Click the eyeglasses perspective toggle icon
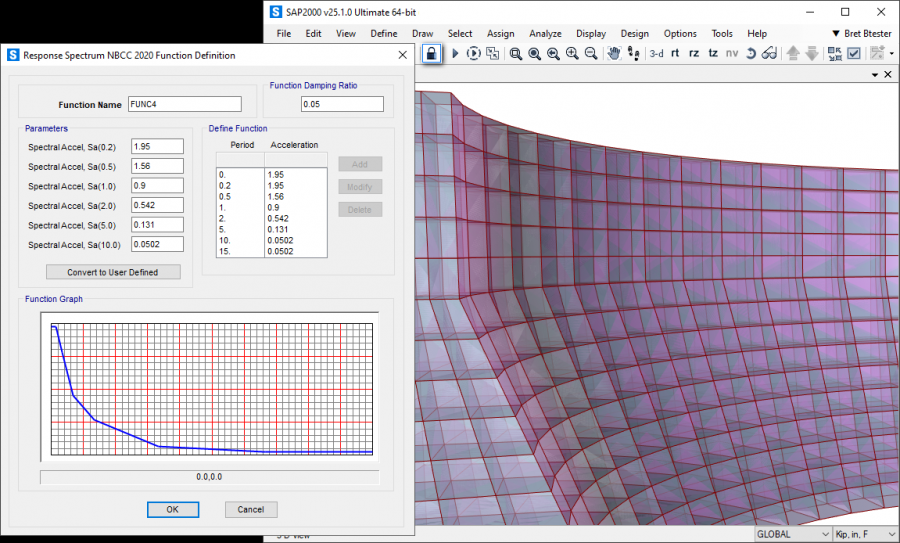 pos(769,53)
